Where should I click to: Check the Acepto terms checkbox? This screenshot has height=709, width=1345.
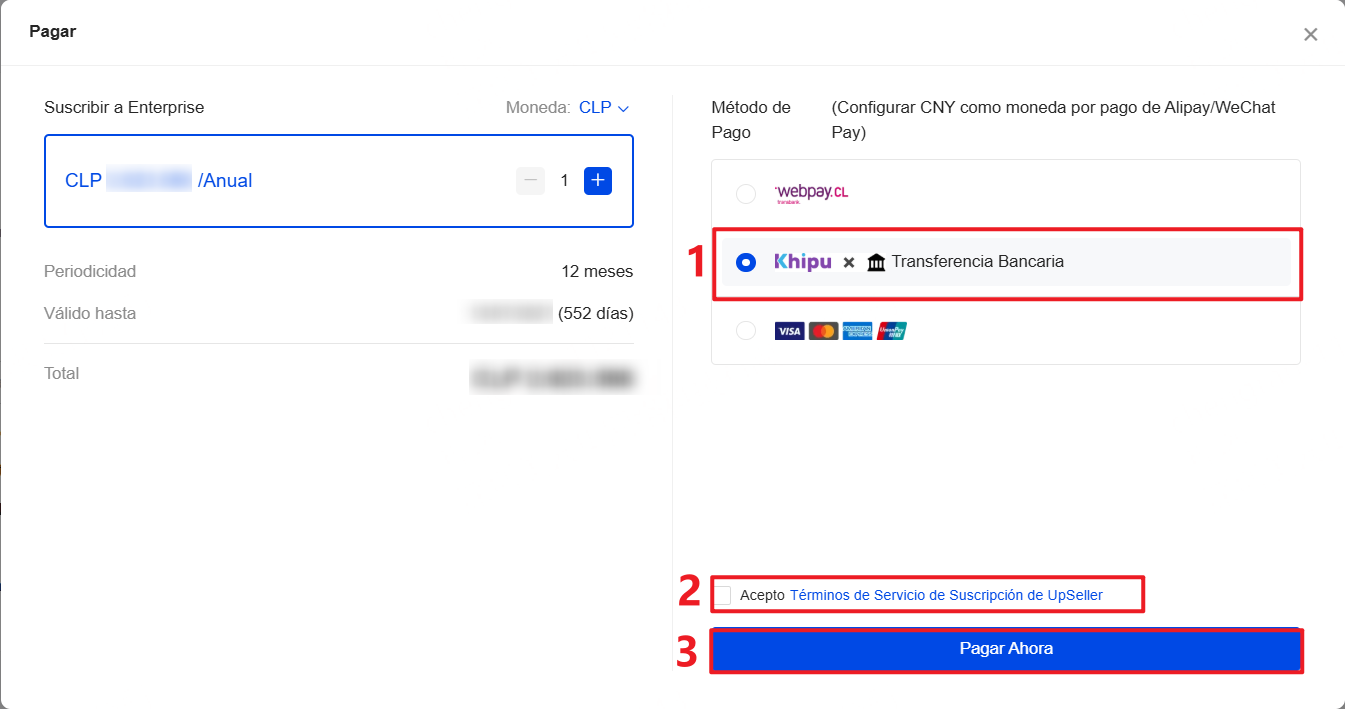click(x=723, y=594)
